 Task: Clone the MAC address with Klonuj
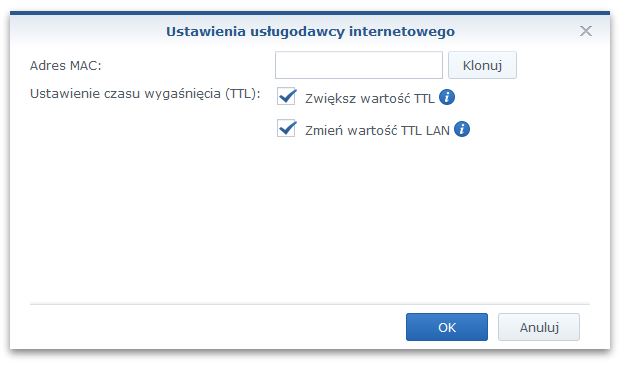482,65
